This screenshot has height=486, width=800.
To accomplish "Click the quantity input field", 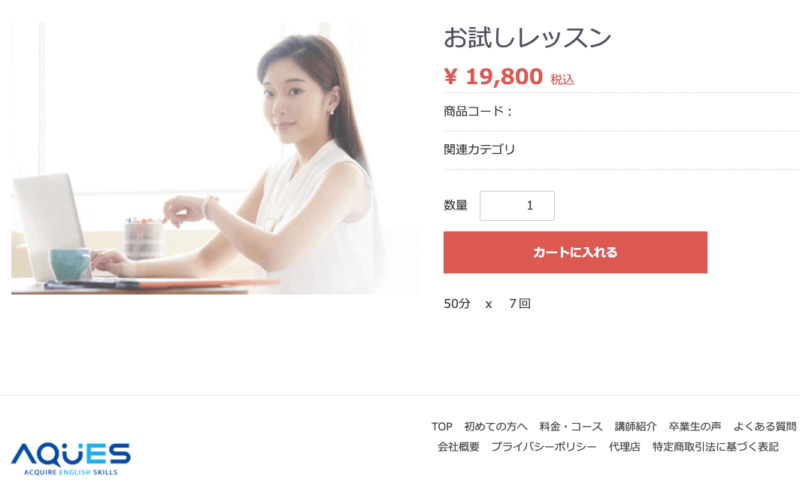I will (517, 206).
